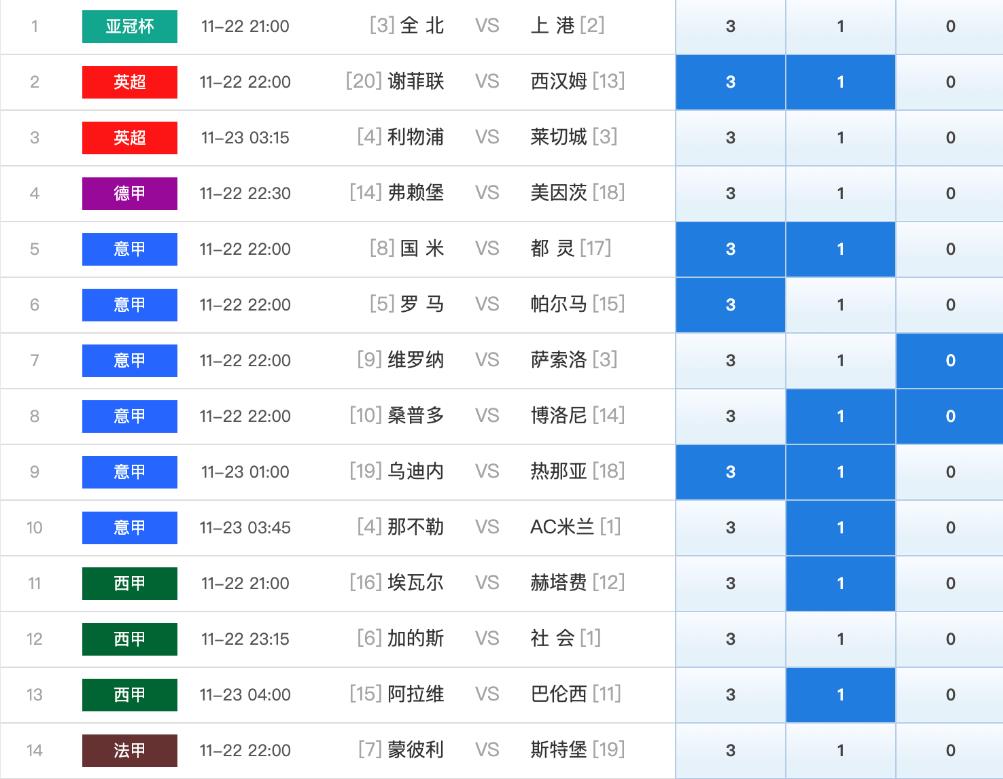Select 0 for 埃瓦尔 vs 赫塔费

coord(950,583)
